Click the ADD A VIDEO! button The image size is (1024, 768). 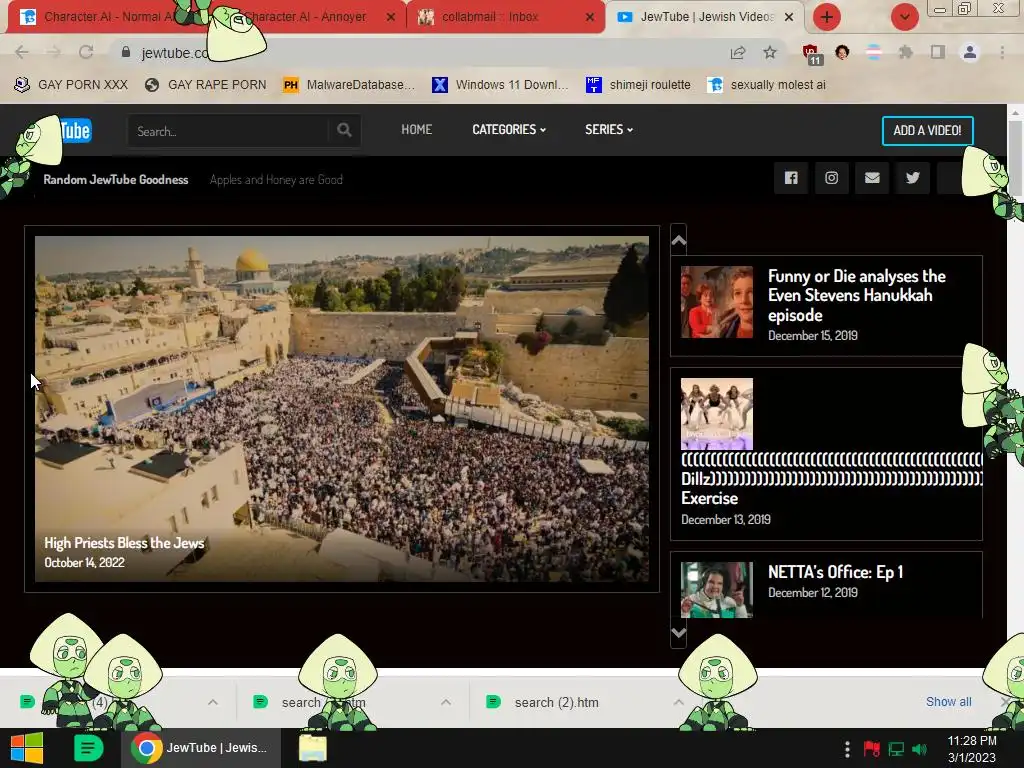pyautogui.click(x=927, y=131)
